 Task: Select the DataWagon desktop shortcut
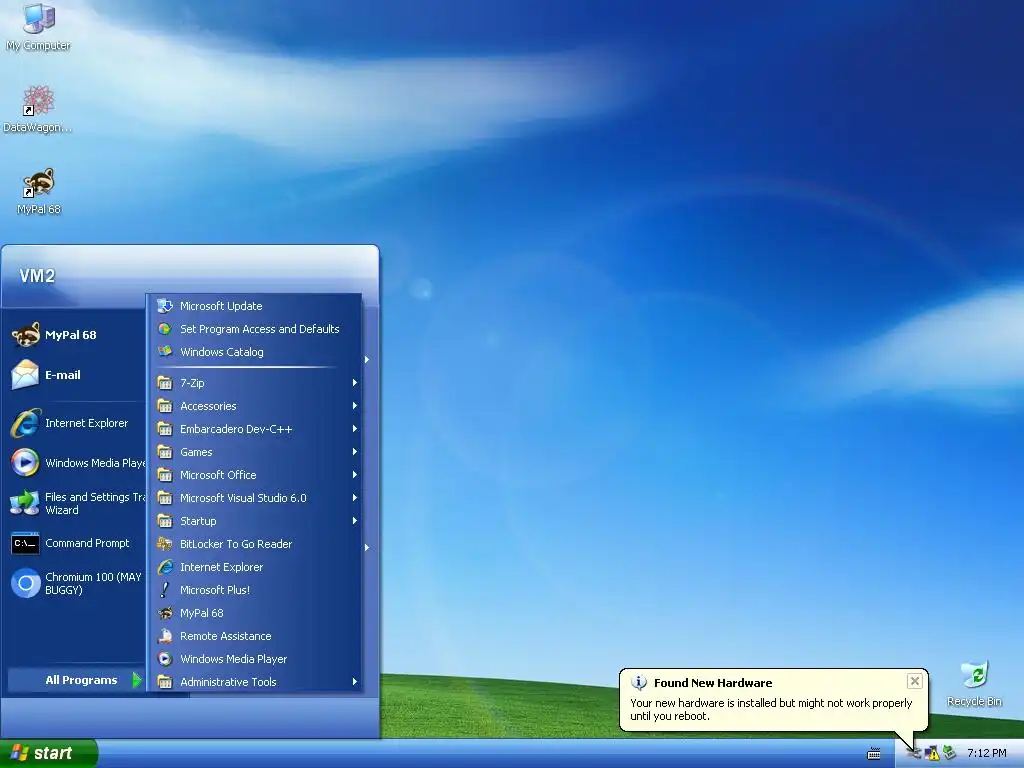point(38,109)
